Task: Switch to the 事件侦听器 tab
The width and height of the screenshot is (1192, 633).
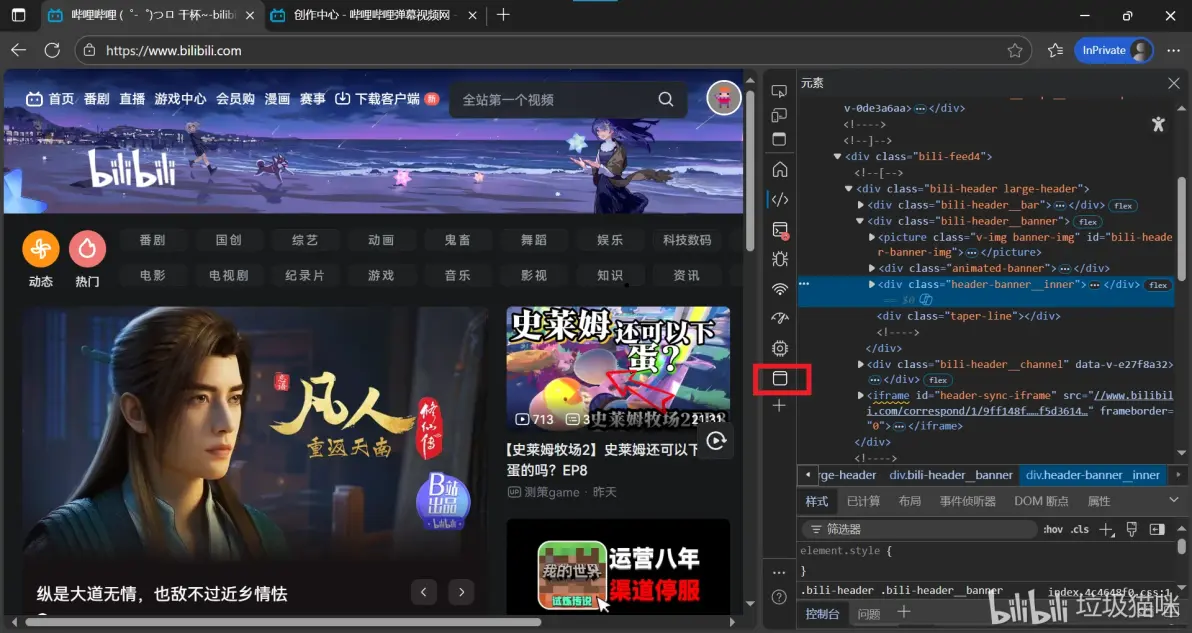Action: click(968, 502)
